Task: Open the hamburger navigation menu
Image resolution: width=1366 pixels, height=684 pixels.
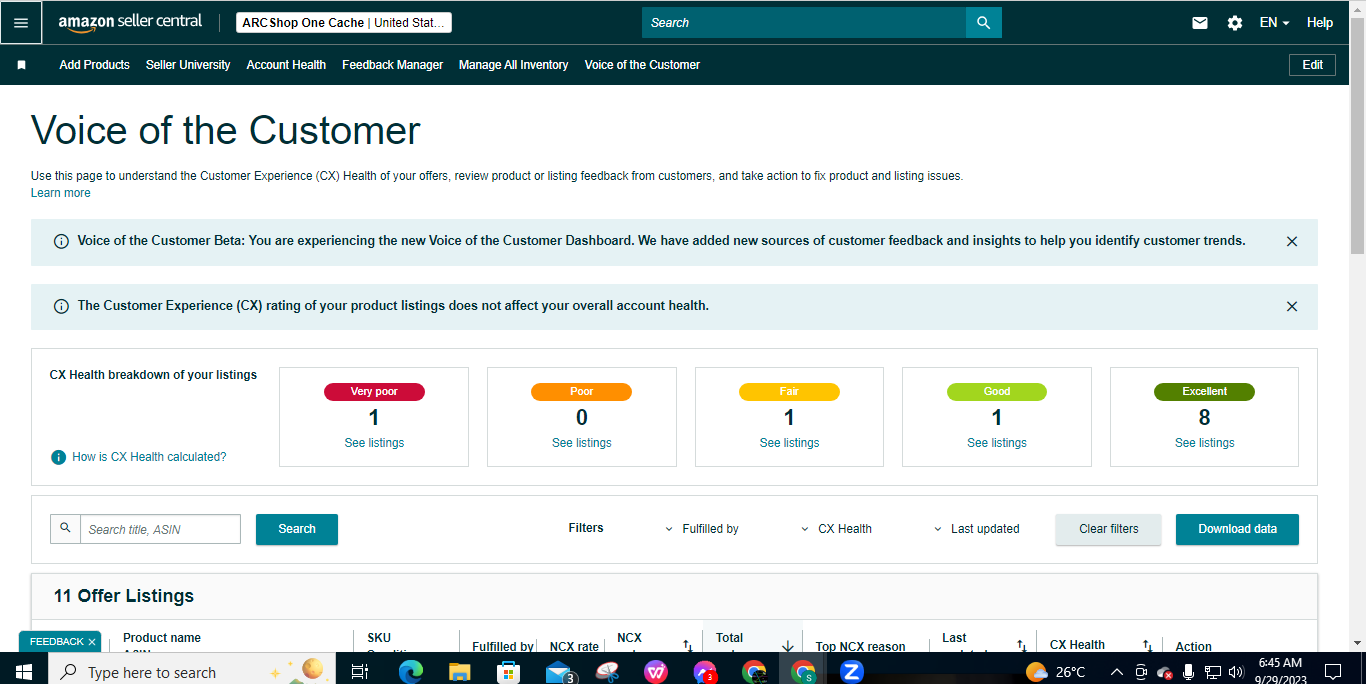Action: pyautogui.click(x=21, y=22)
